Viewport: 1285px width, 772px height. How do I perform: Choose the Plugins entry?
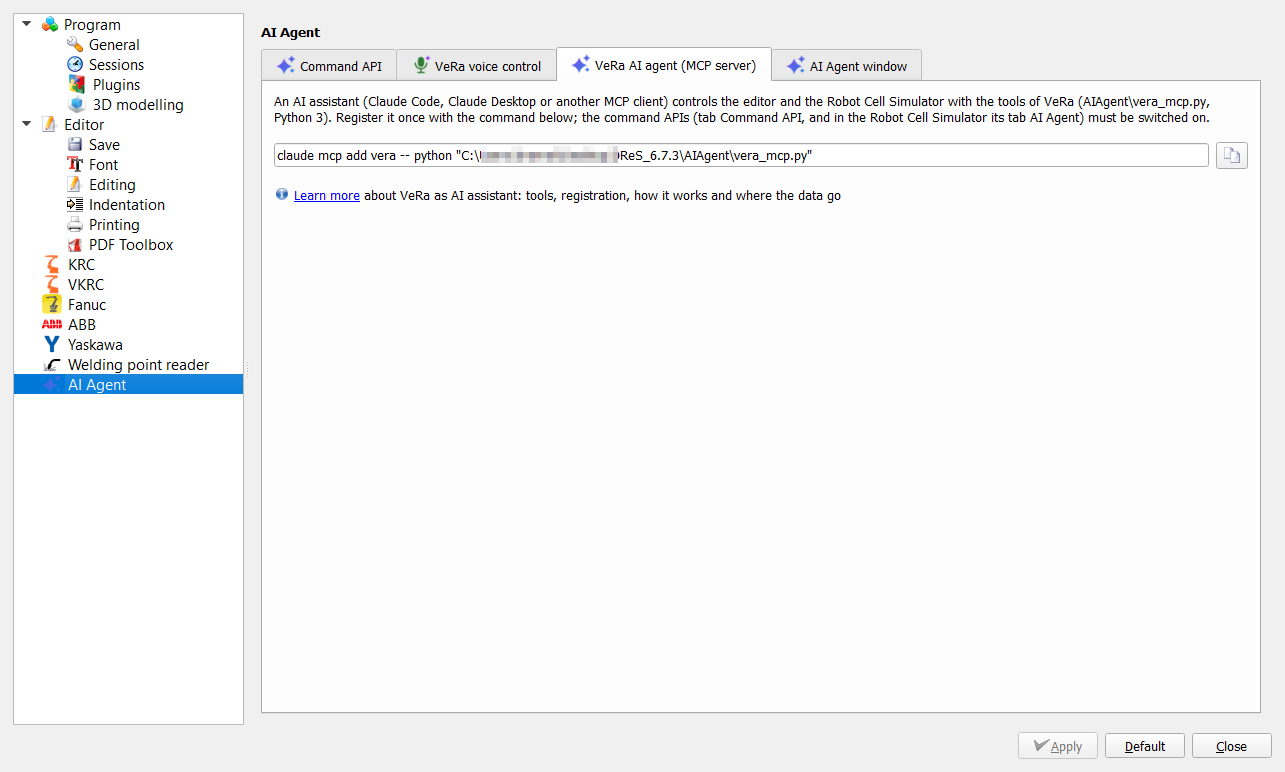pos(116,84)
